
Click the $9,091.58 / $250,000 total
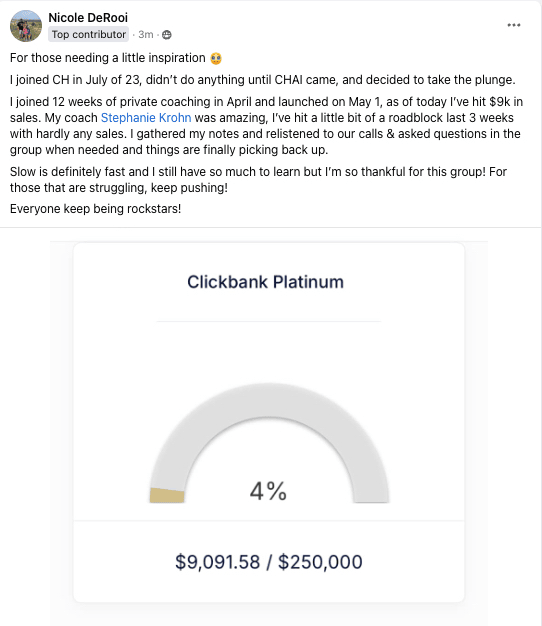[269, 562]
